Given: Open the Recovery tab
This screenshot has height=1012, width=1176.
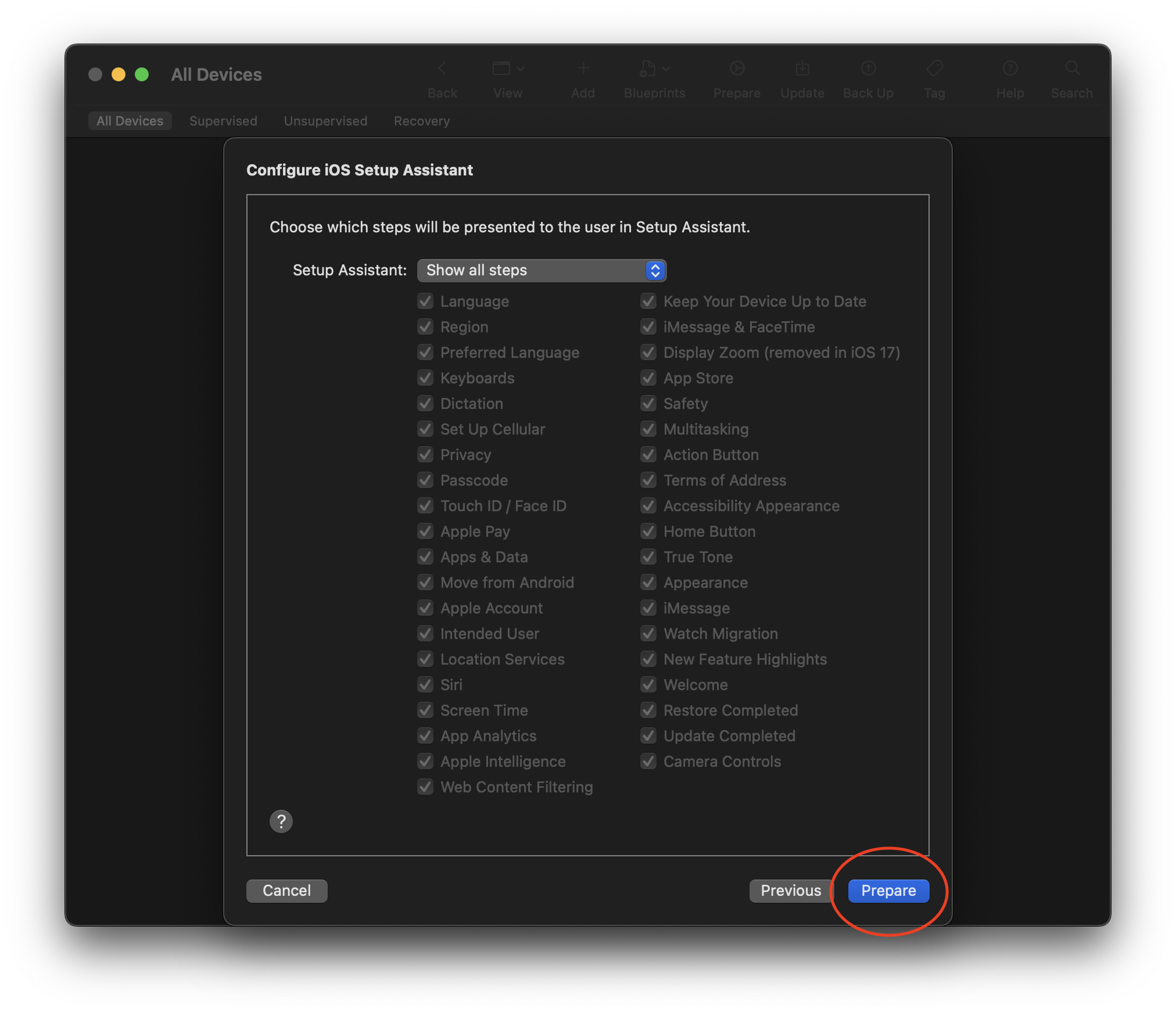Looking at the screenshot, I should [421, 121].
